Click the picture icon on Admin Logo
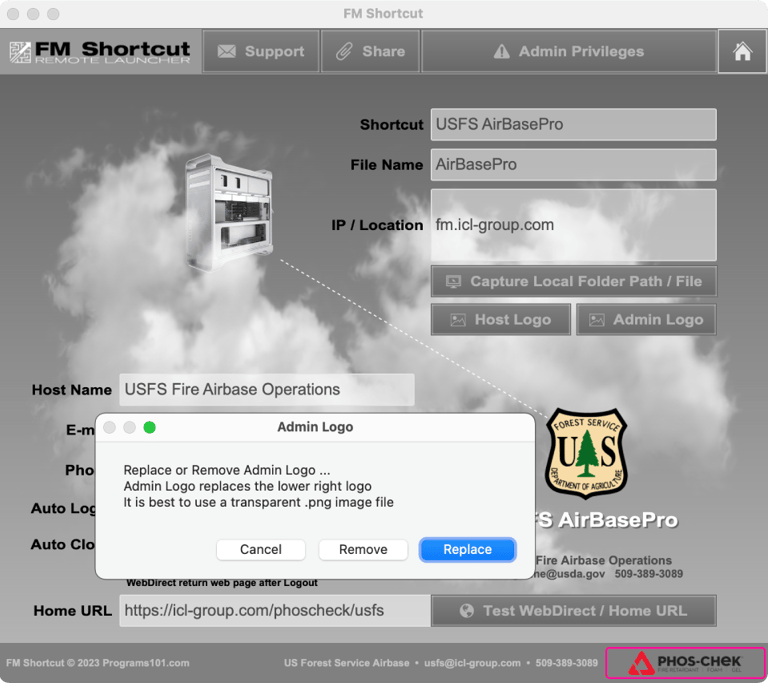The width and height of the screenshot is (768, 683). point(597,320)
